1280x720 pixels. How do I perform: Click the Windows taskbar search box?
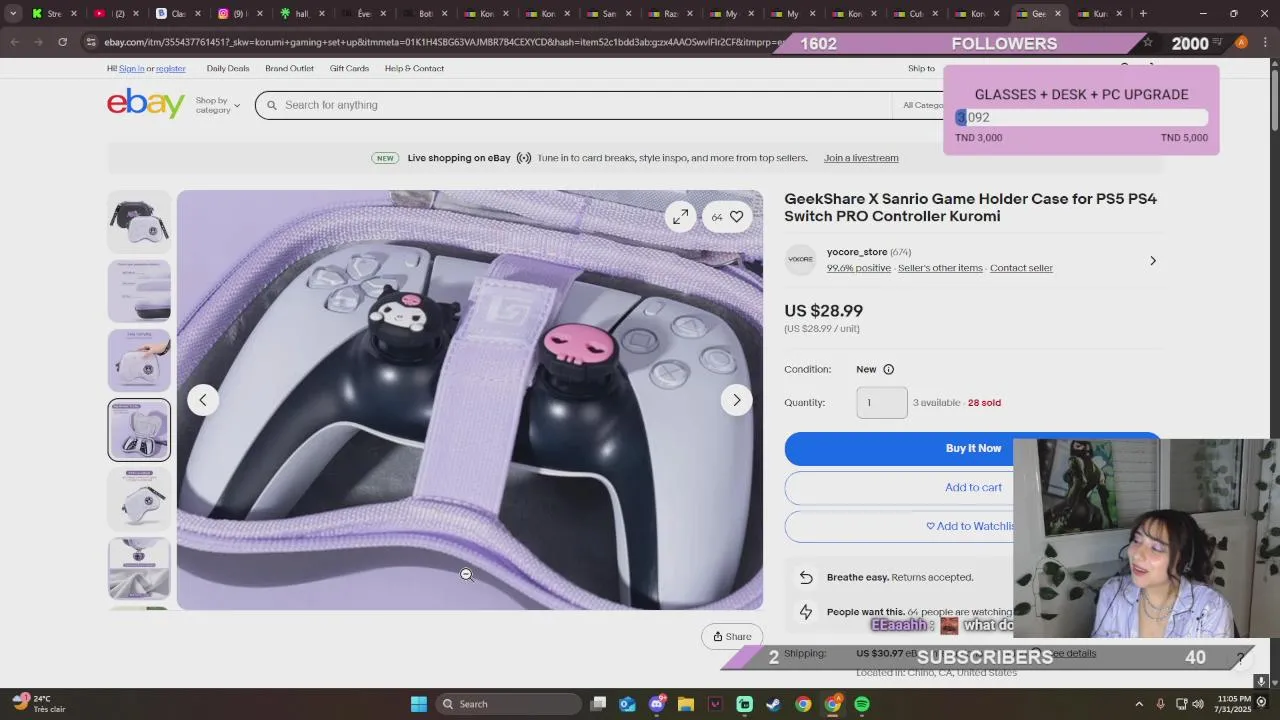click(x=508, y=704)
